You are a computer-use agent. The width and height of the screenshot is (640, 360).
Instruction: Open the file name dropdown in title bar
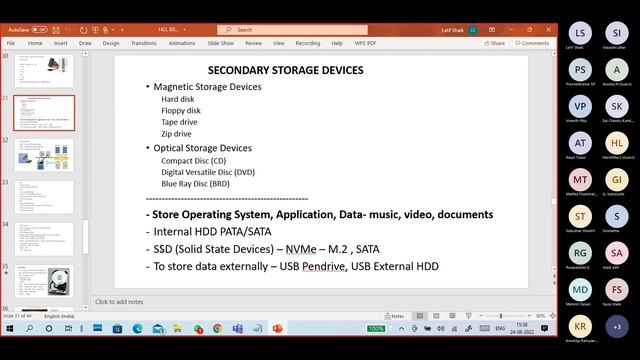click(184, 30)
